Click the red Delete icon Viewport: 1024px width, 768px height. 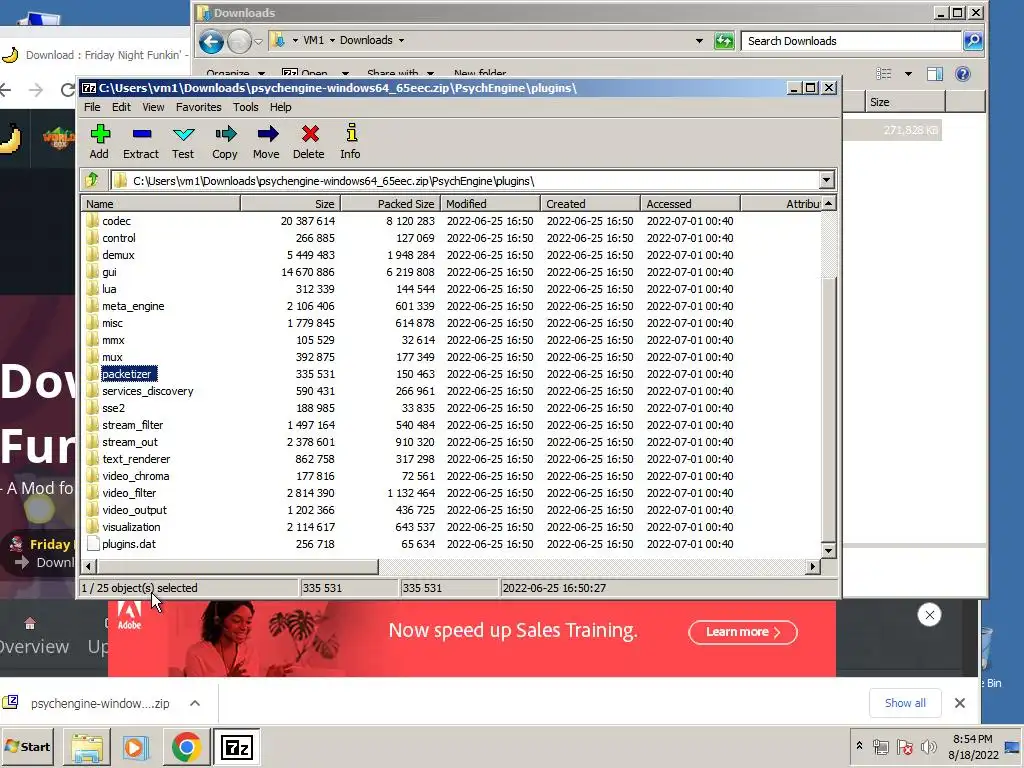pyautogui.click(x=310, y=135)
